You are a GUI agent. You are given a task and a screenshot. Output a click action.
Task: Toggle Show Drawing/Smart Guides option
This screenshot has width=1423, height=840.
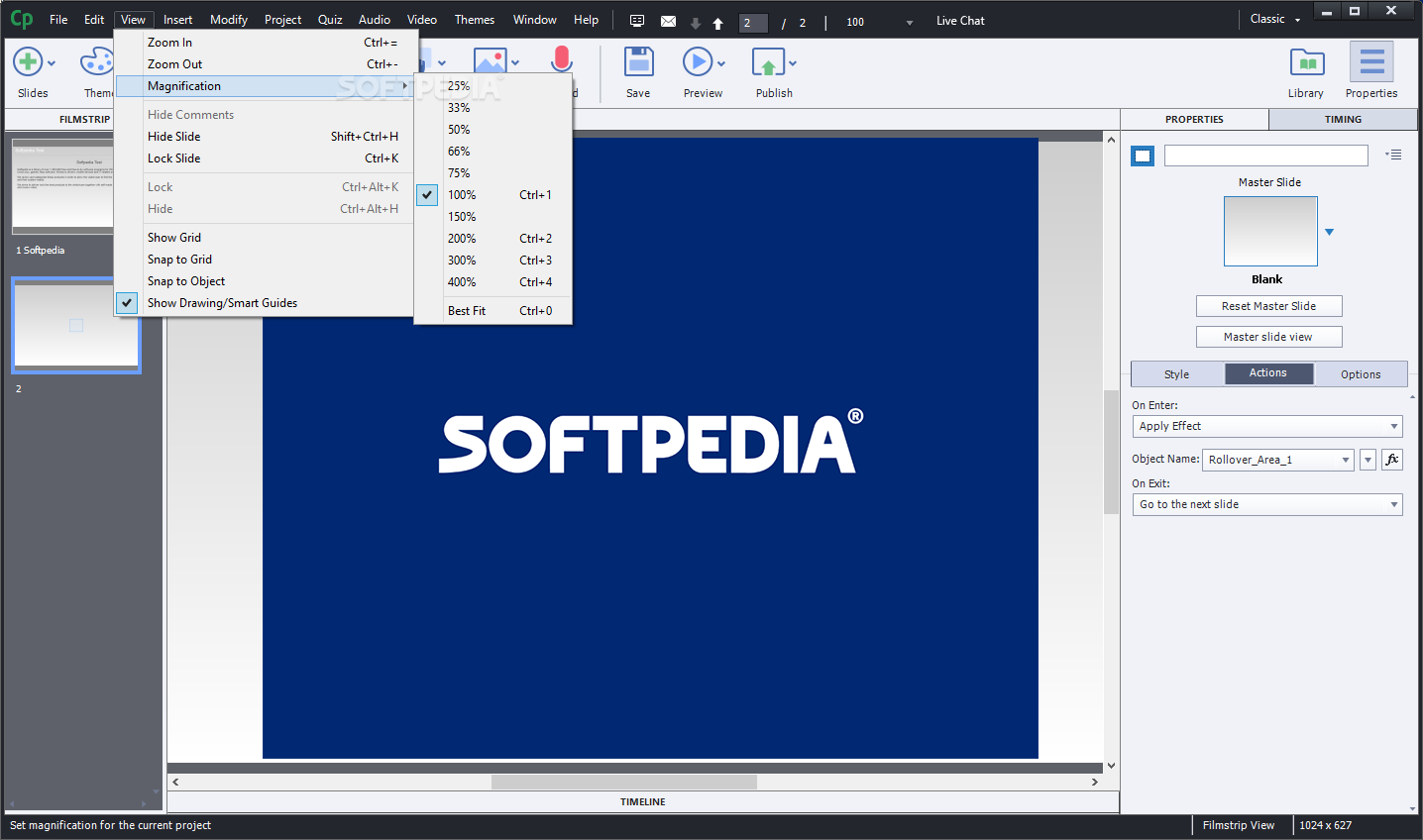[264, 303]
